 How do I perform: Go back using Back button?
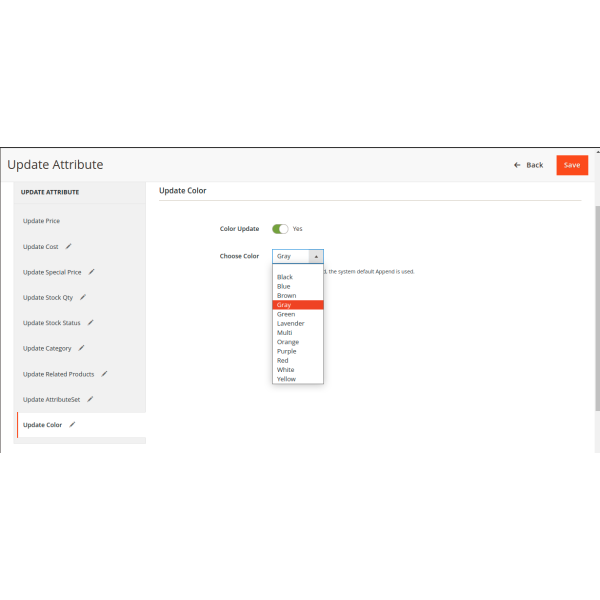[529, 165]
